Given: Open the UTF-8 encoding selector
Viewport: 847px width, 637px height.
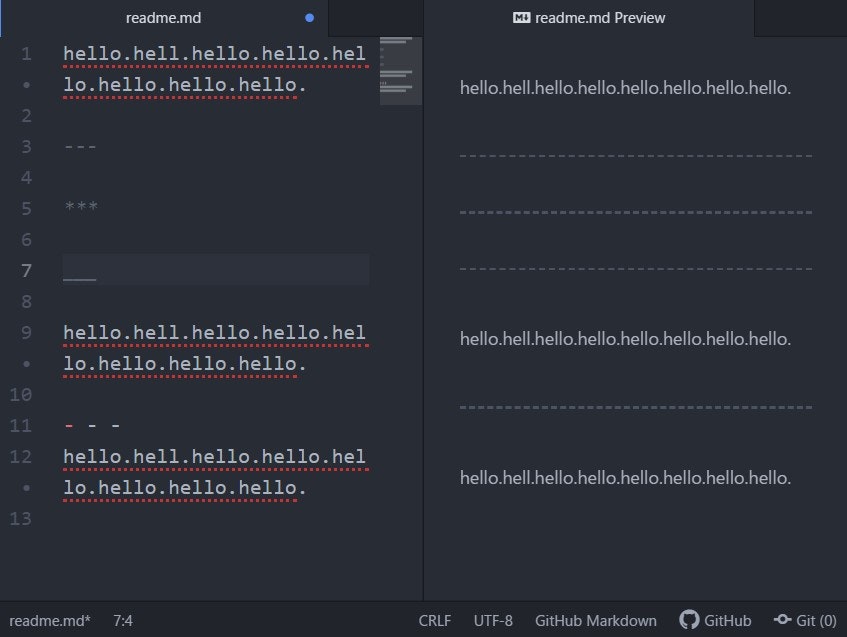Looking at the screenshot, I should coord(493,621).
